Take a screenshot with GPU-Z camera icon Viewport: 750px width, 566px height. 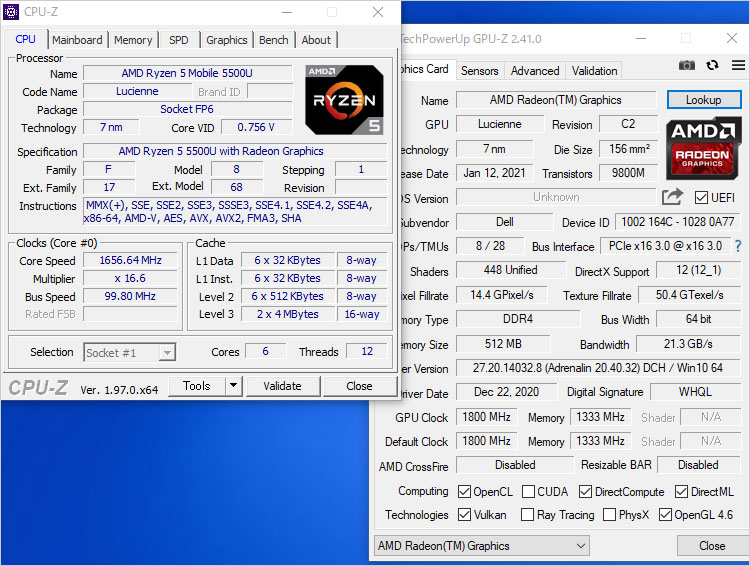(x=686, y=66)
